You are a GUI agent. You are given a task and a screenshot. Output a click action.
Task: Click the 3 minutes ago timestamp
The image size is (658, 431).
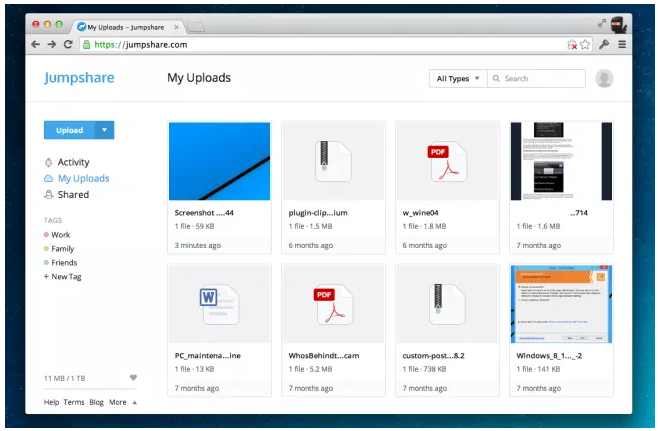click(x=198, y=245)
